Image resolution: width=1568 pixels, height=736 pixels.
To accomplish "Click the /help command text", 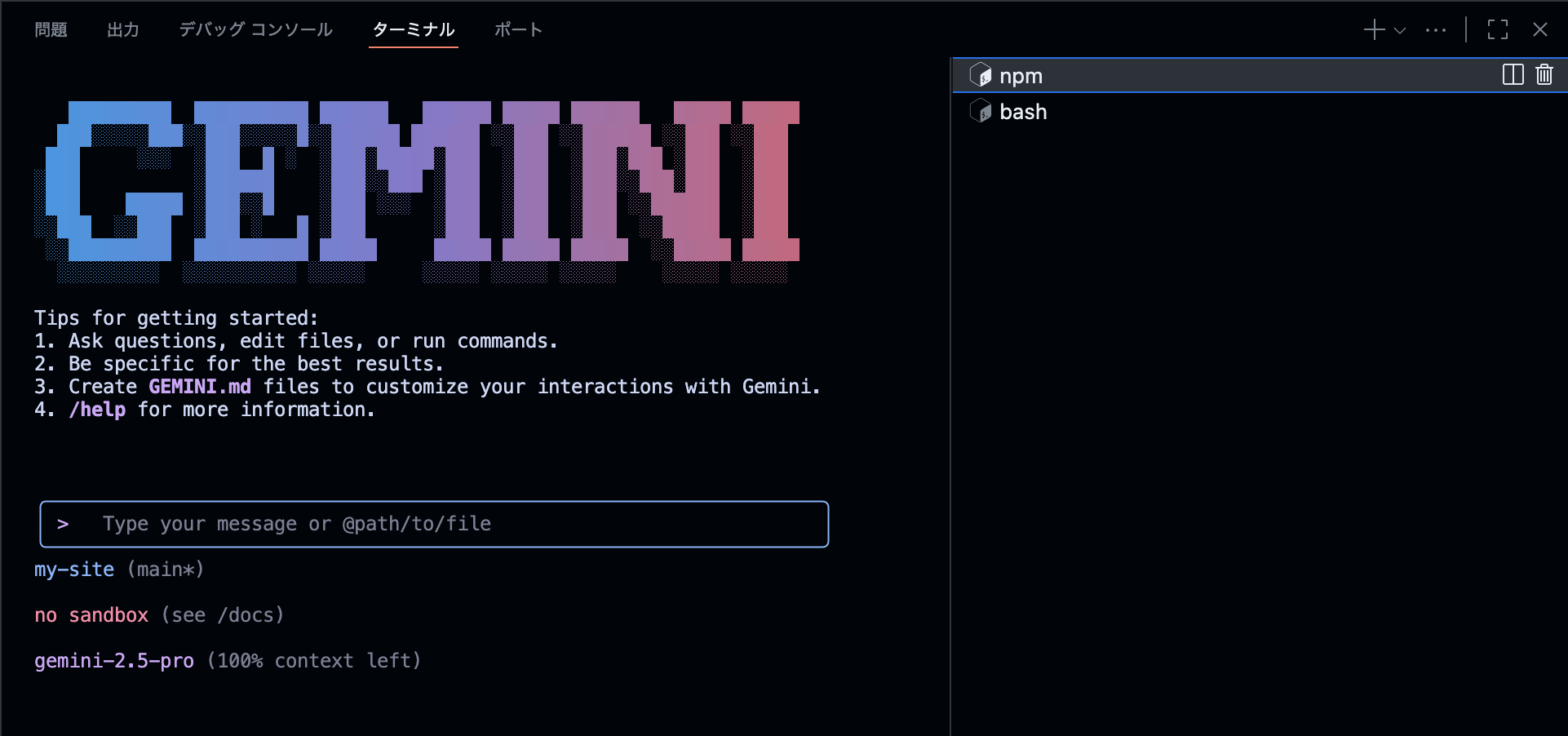I will point(97,410).
